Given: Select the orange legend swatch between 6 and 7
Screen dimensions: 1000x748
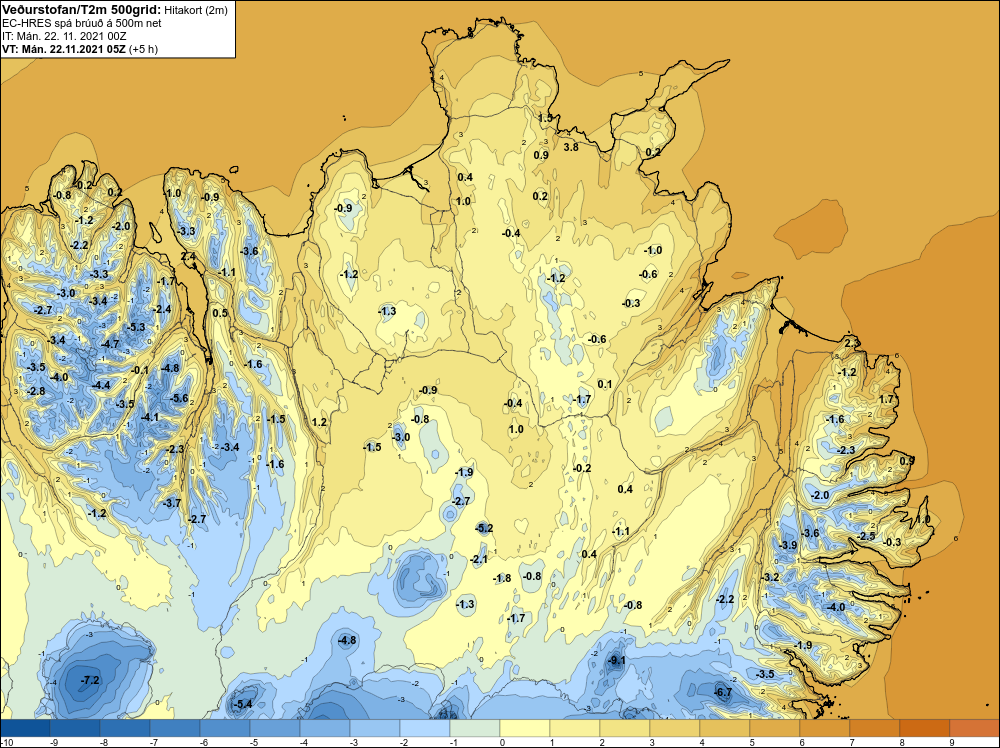Looking at the screenshot, I should [824, 728].
